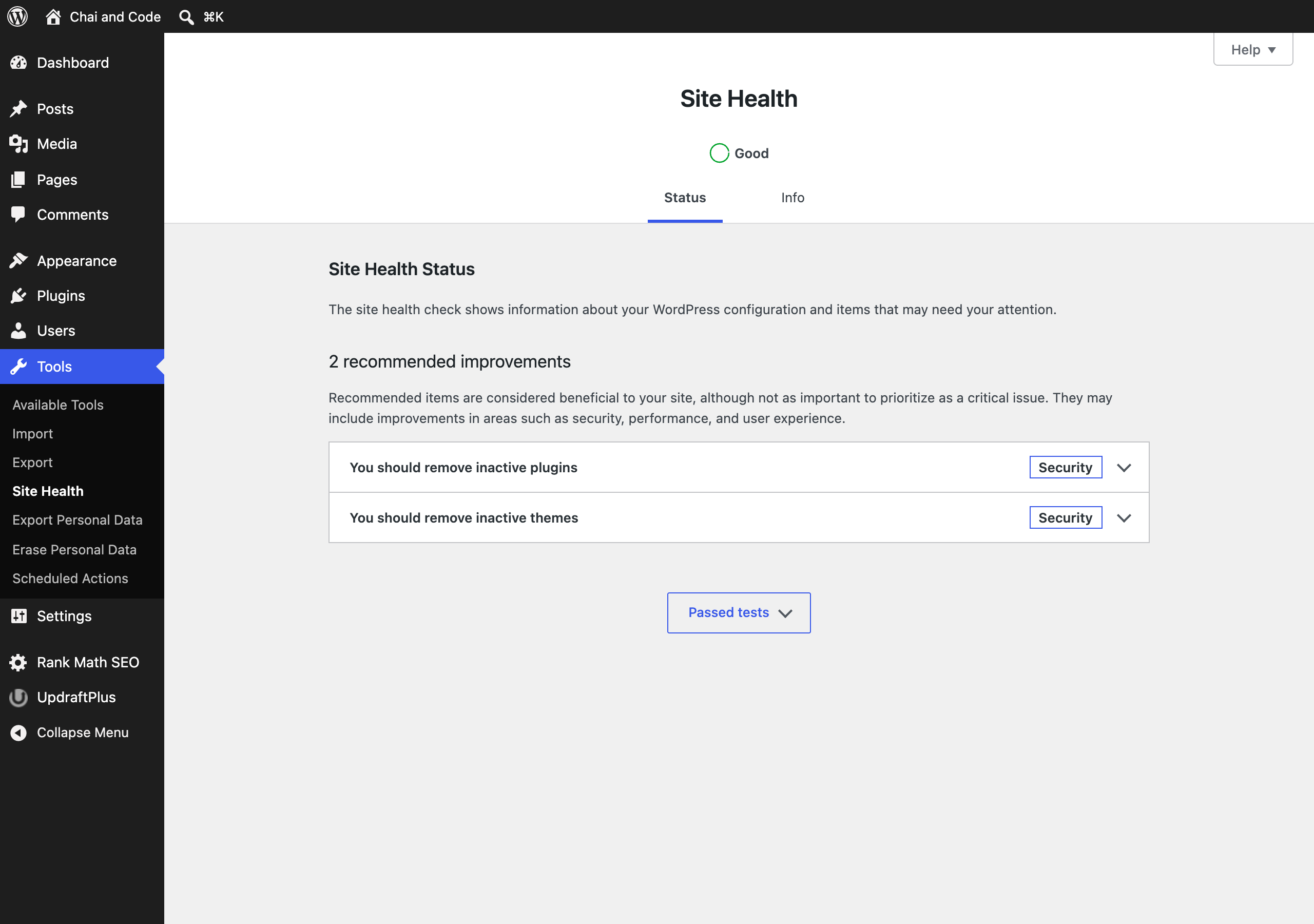Click the Collapse Menu arrow icon

click(x=18, y=733)
